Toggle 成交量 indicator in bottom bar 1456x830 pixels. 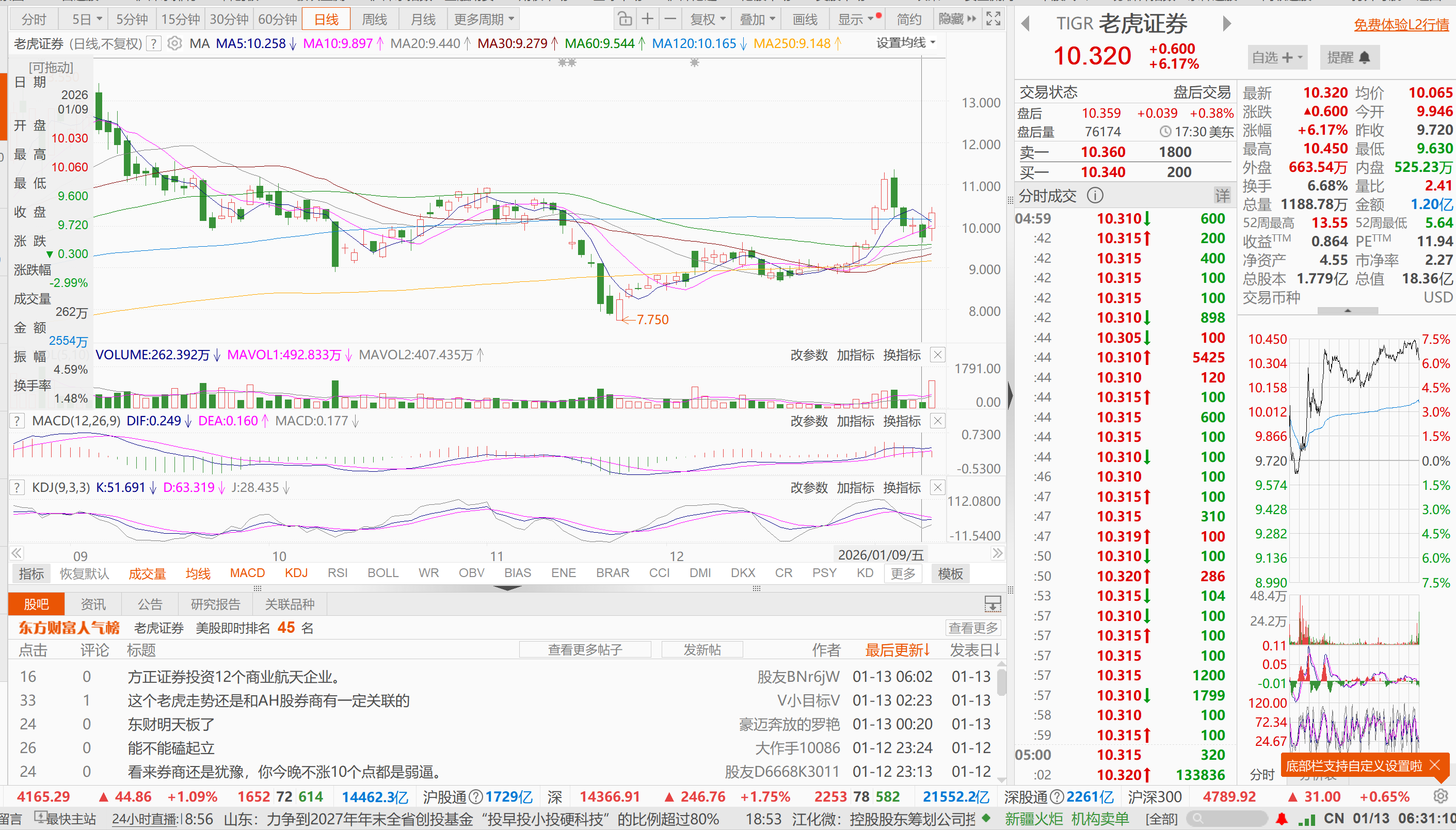(147, 573)
